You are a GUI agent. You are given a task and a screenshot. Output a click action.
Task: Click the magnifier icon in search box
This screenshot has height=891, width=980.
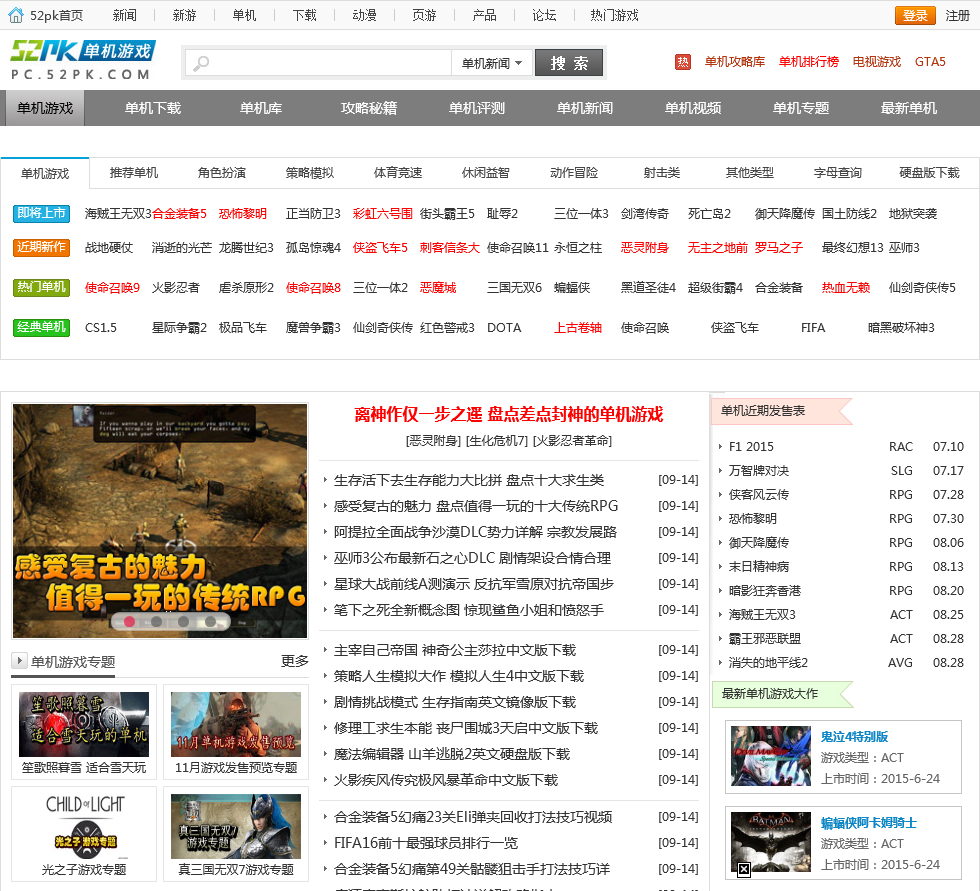point(201,63)
